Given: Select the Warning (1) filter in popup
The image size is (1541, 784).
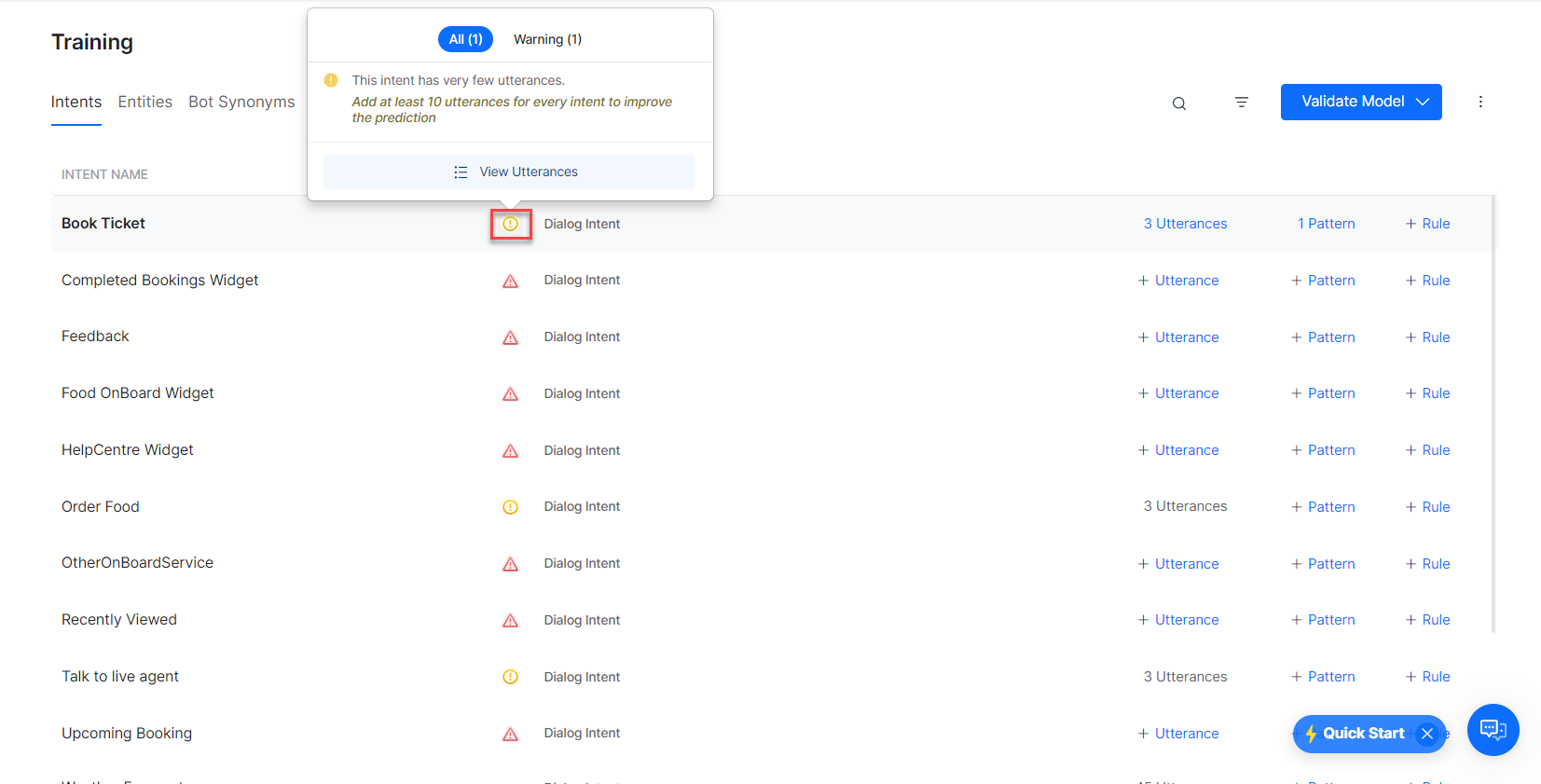Looking at the screenshot, I should [547, 39].
